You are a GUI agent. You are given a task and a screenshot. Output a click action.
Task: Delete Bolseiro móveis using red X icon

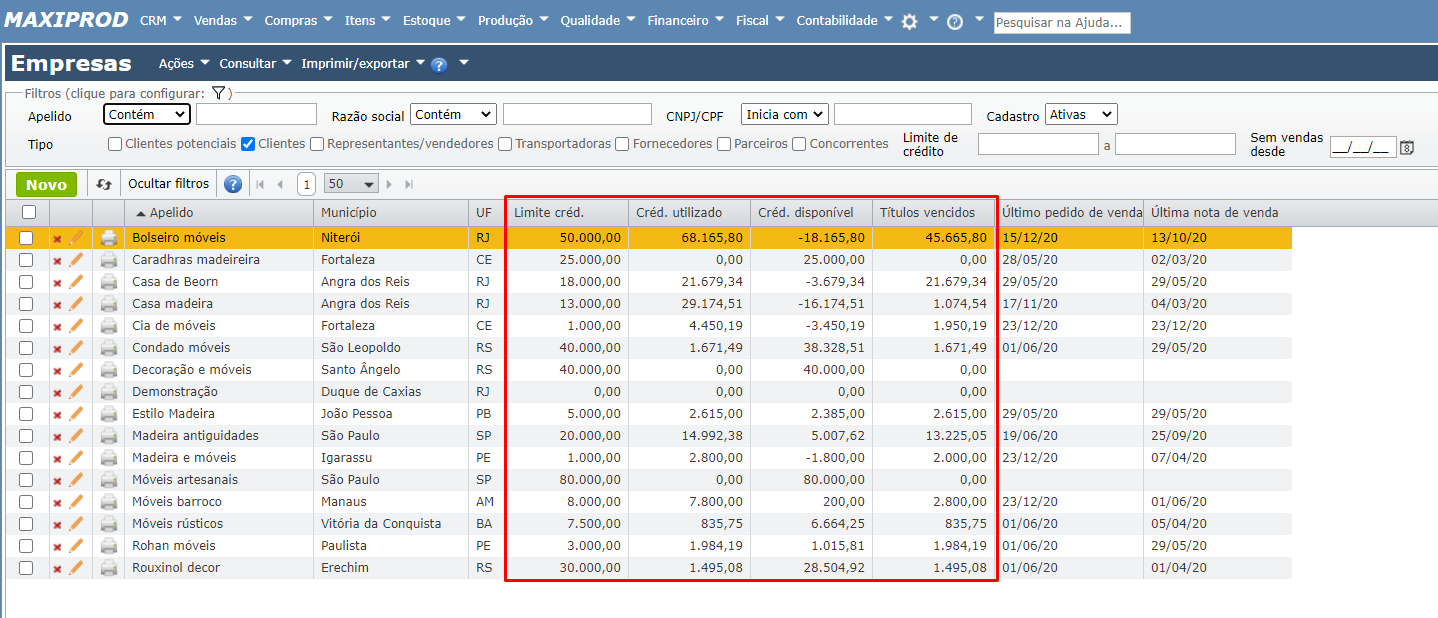[57, 238]
